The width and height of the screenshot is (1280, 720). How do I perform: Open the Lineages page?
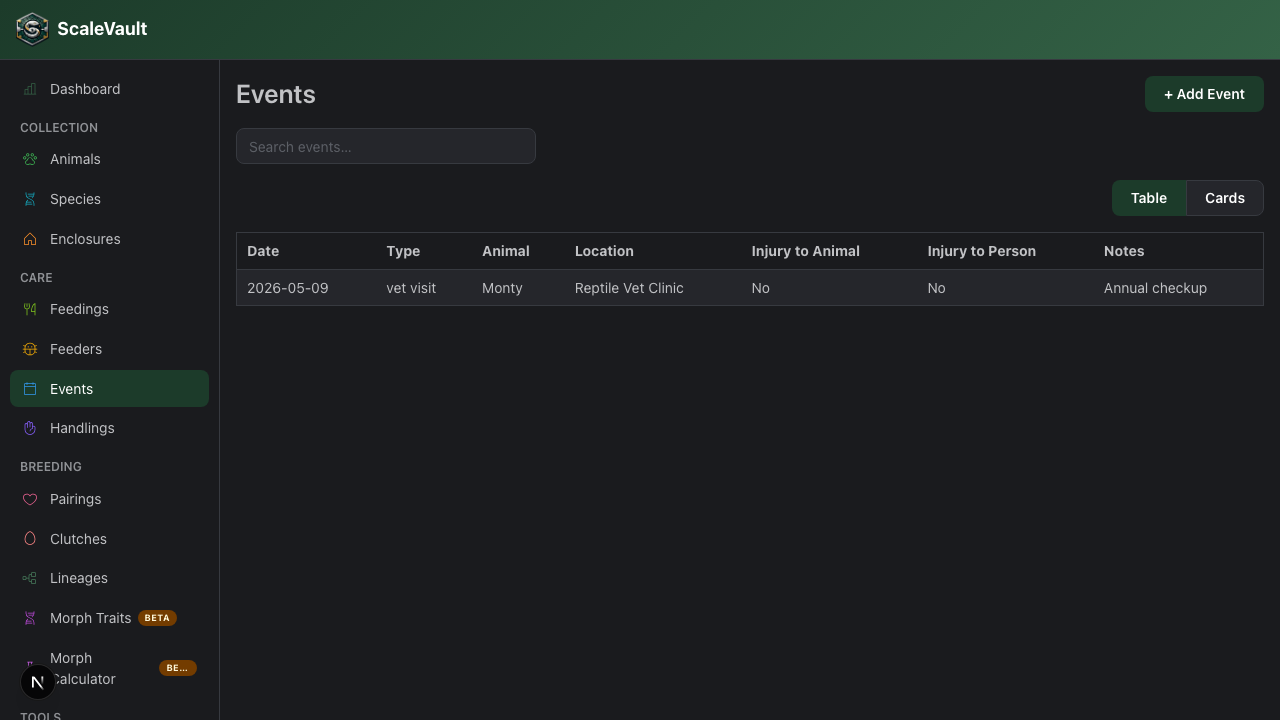point(109,578)
